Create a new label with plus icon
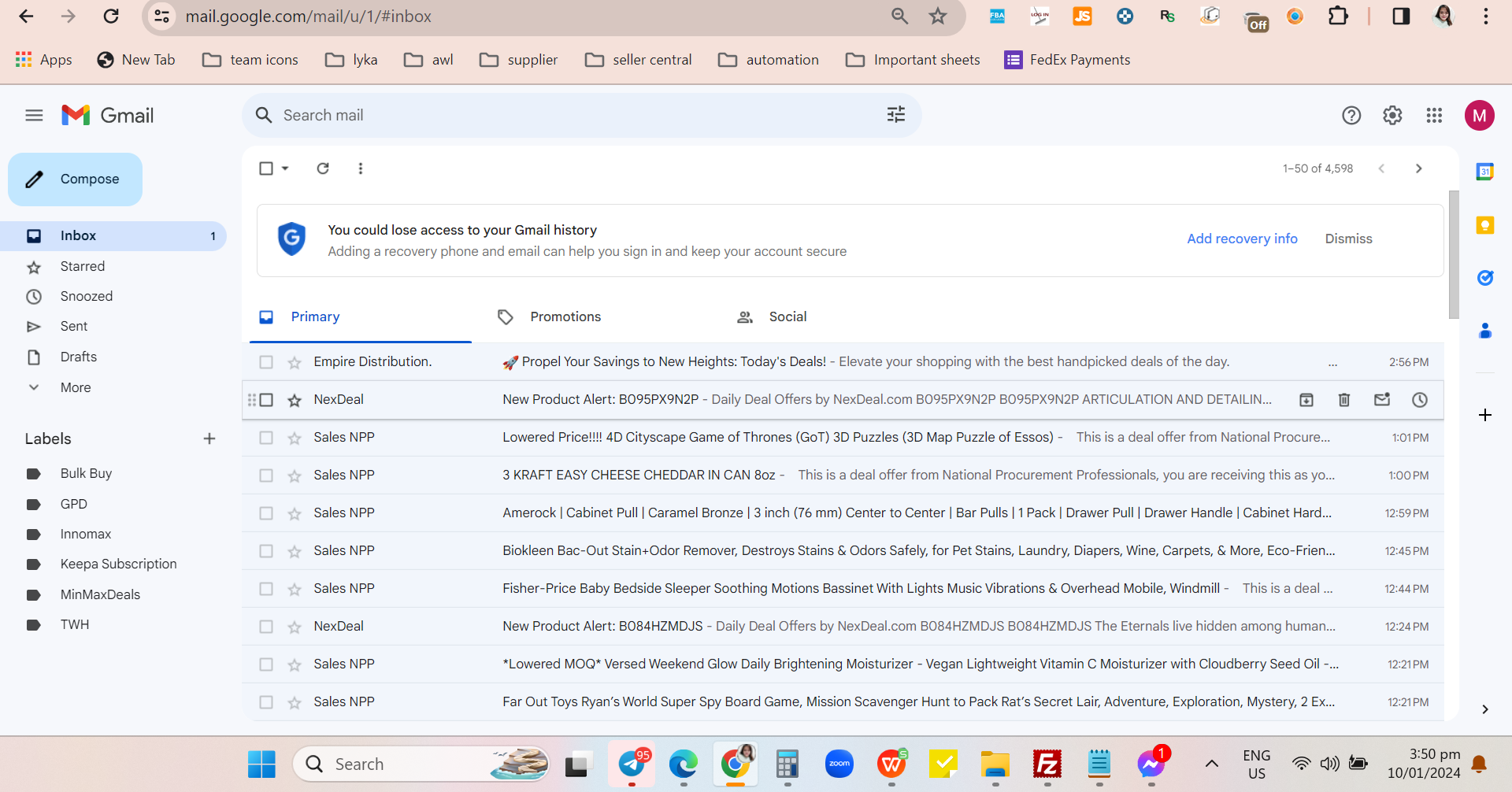This screenshot has width=1512, height=792. 209,439
